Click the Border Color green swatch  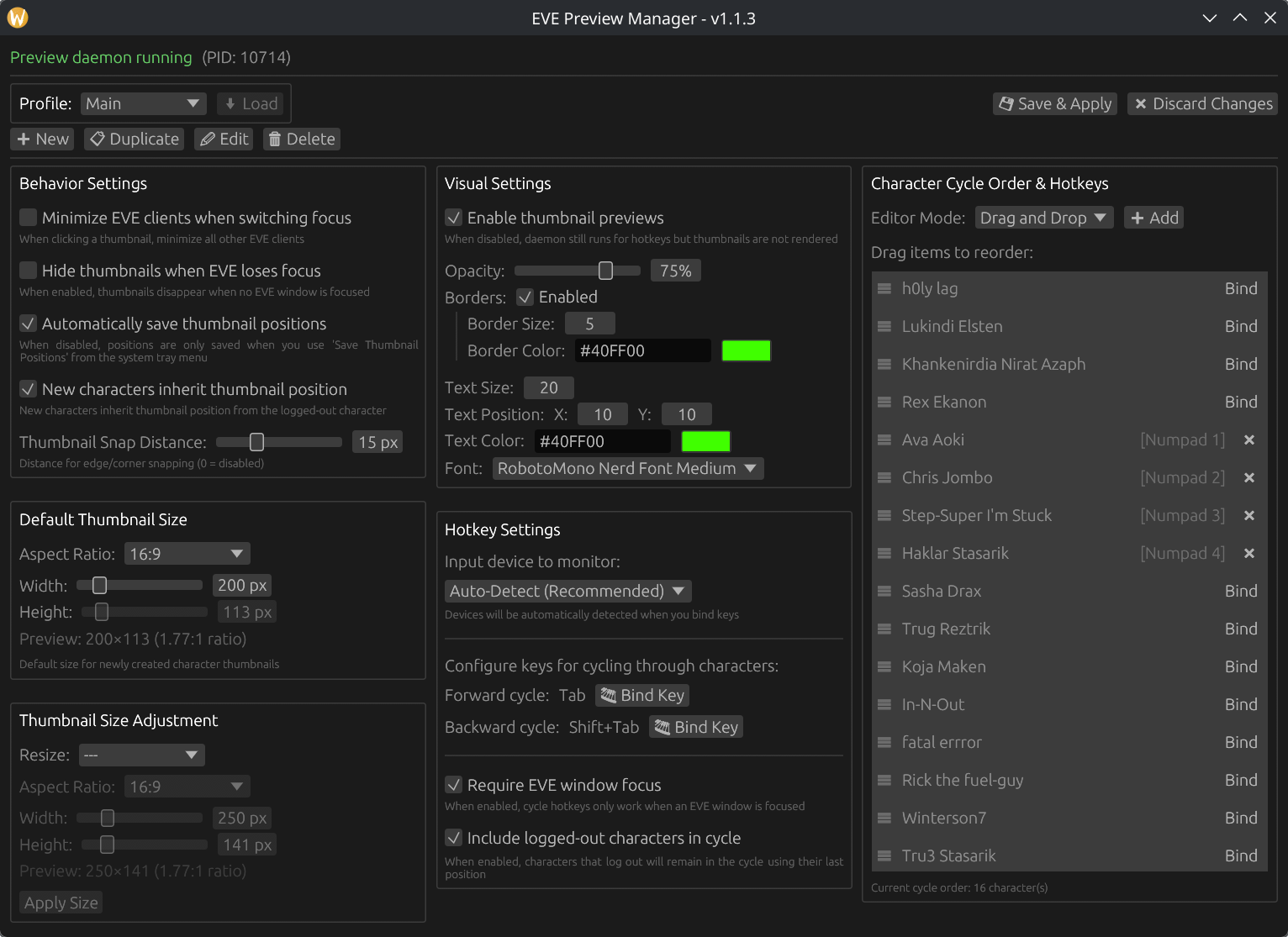(746, 350)
